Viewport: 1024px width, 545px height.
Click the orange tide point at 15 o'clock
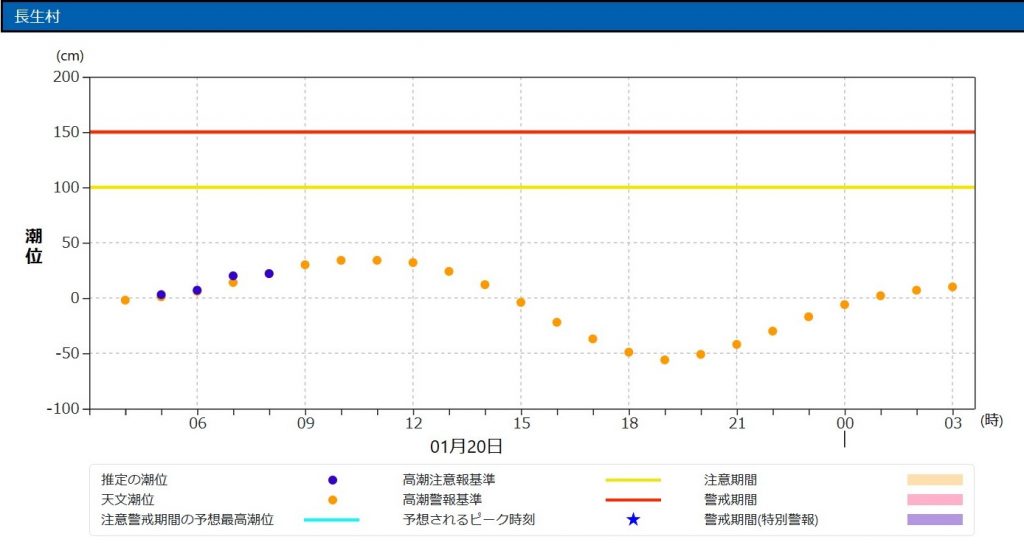(520, 302)
